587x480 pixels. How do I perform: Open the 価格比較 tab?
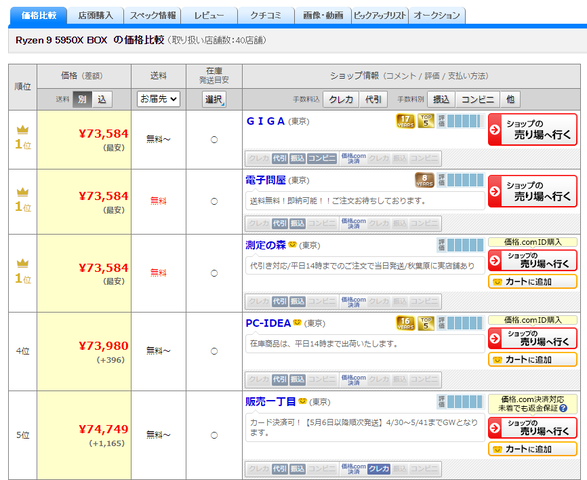39,16
